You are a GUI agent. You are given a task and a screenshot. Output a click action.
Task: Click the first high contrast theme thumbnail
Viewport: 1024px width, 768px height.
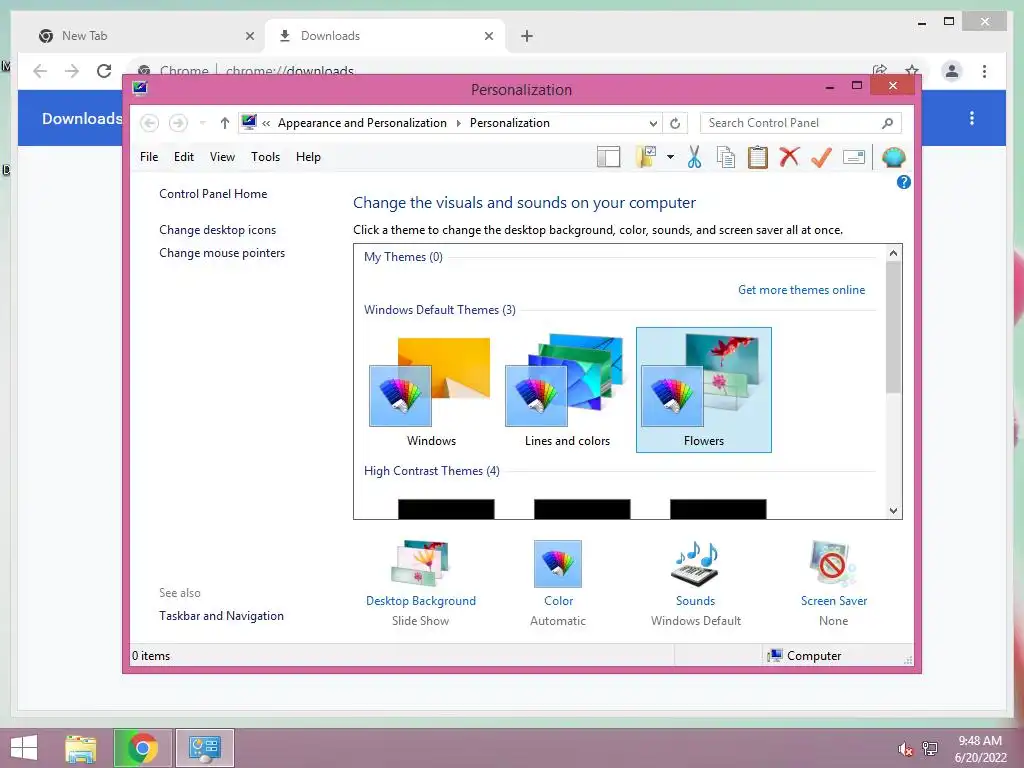click(446, 509)
